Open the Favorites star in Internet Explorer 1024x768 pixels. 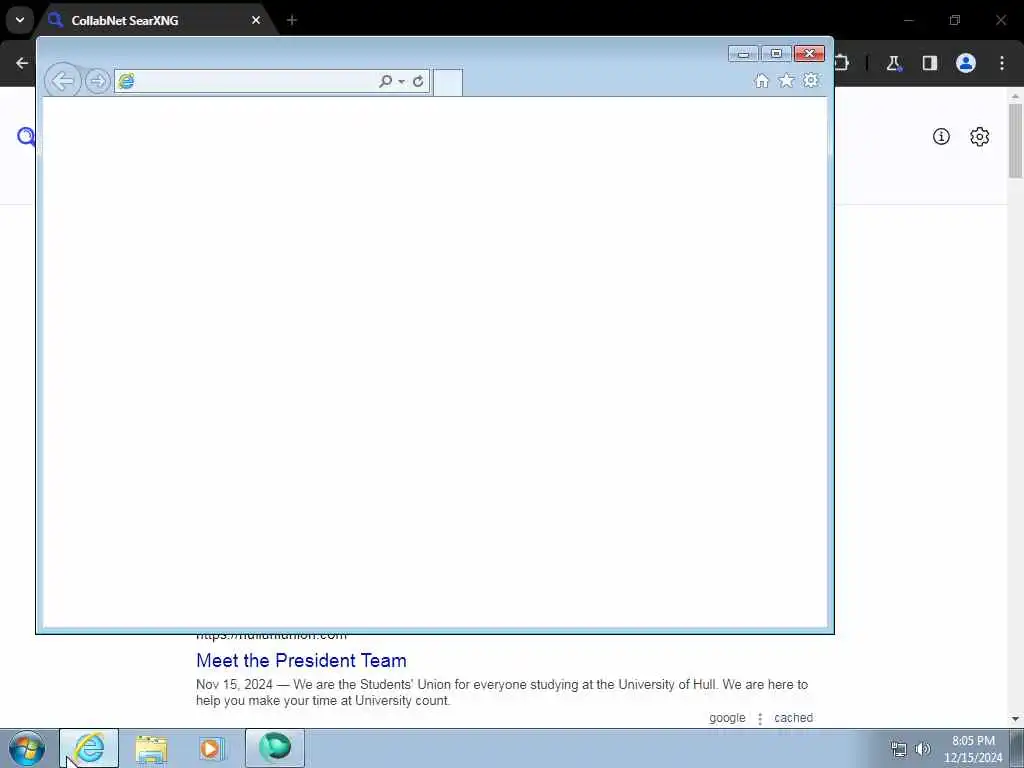pos(786,80)
